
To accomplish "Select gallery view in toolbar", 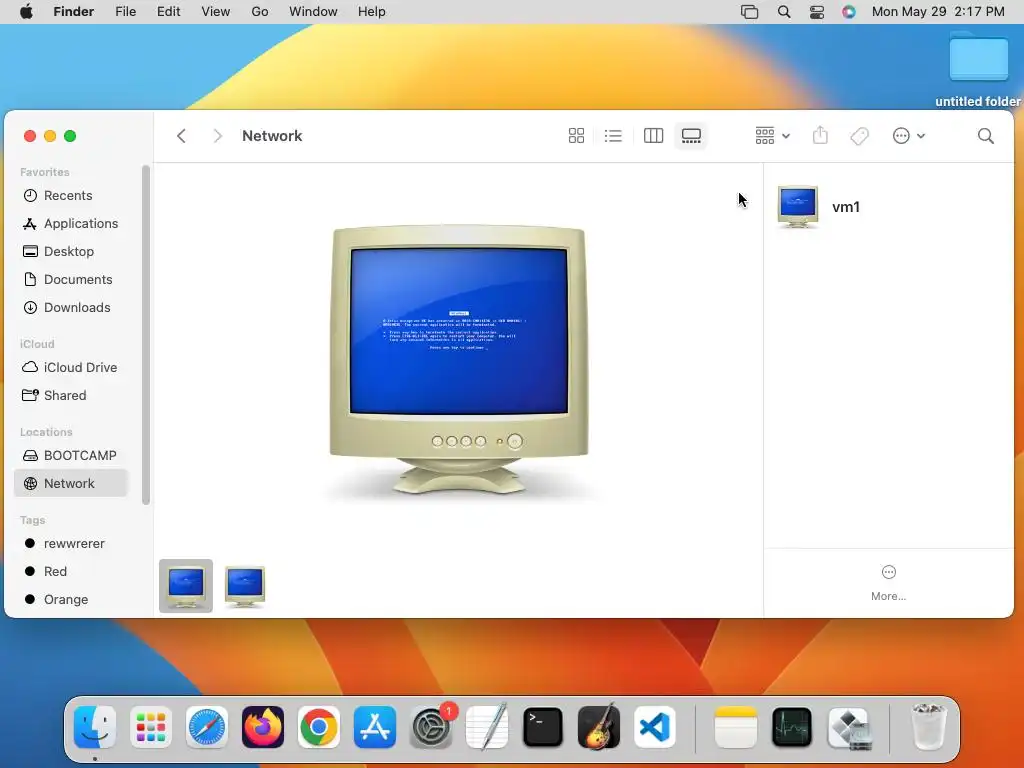I will [x=691, y=136].
